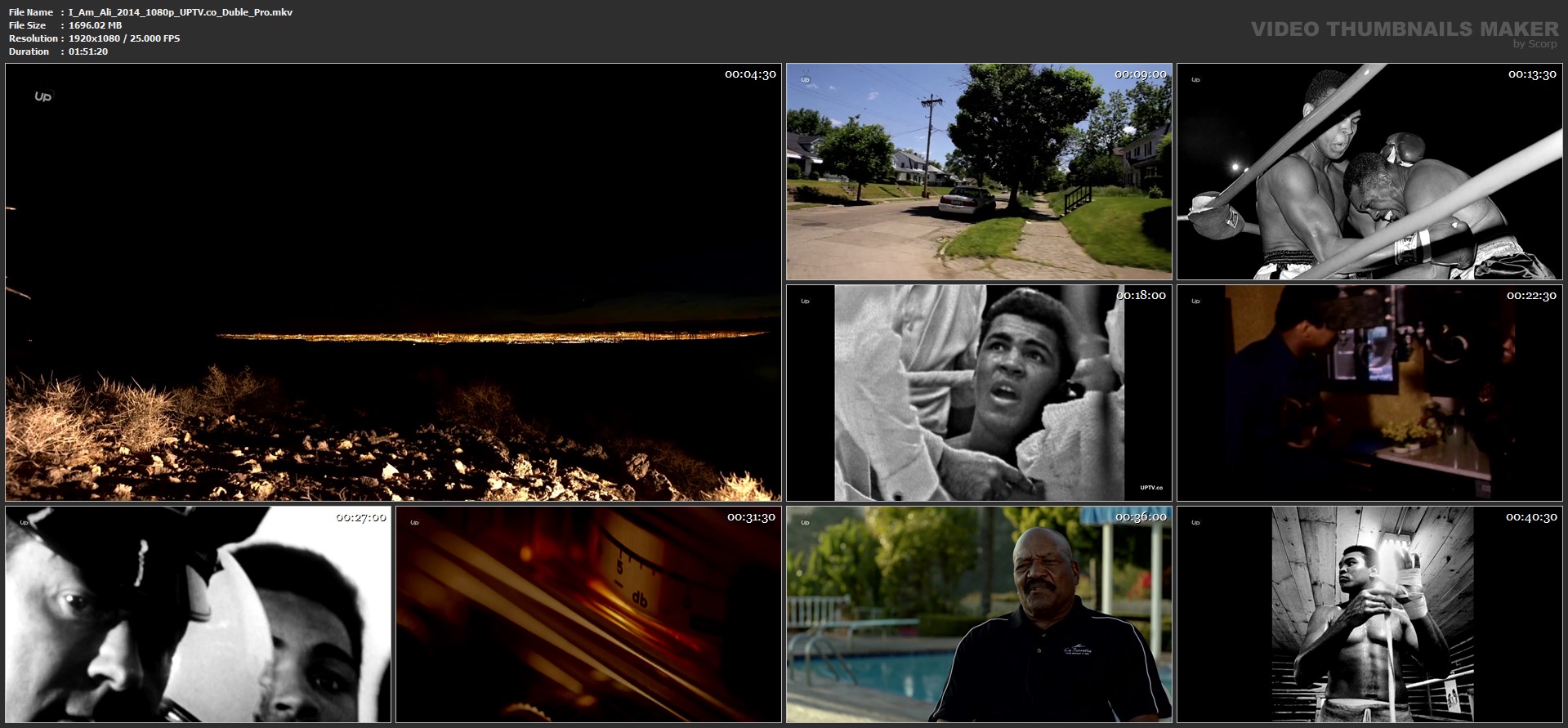Screen dimensions: 1568x728
Task: Click the resolution value 1920x1080 / 25.000 FPS
Action: pyautogui.click(x=124, y=38)
